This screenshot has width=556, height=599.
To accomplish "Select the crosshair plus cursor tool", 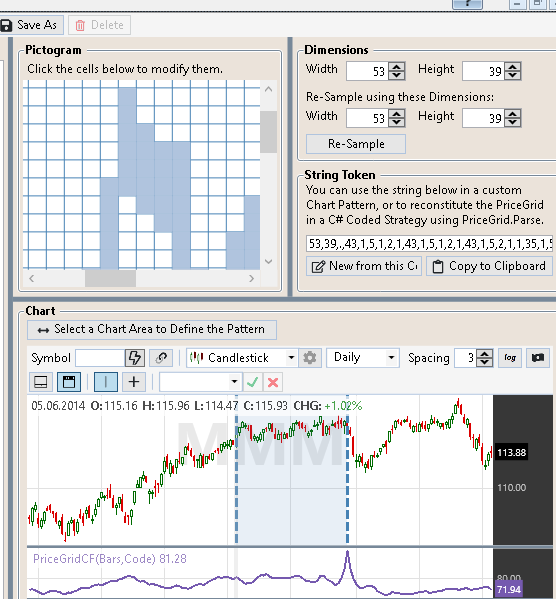I will point(134,382).
